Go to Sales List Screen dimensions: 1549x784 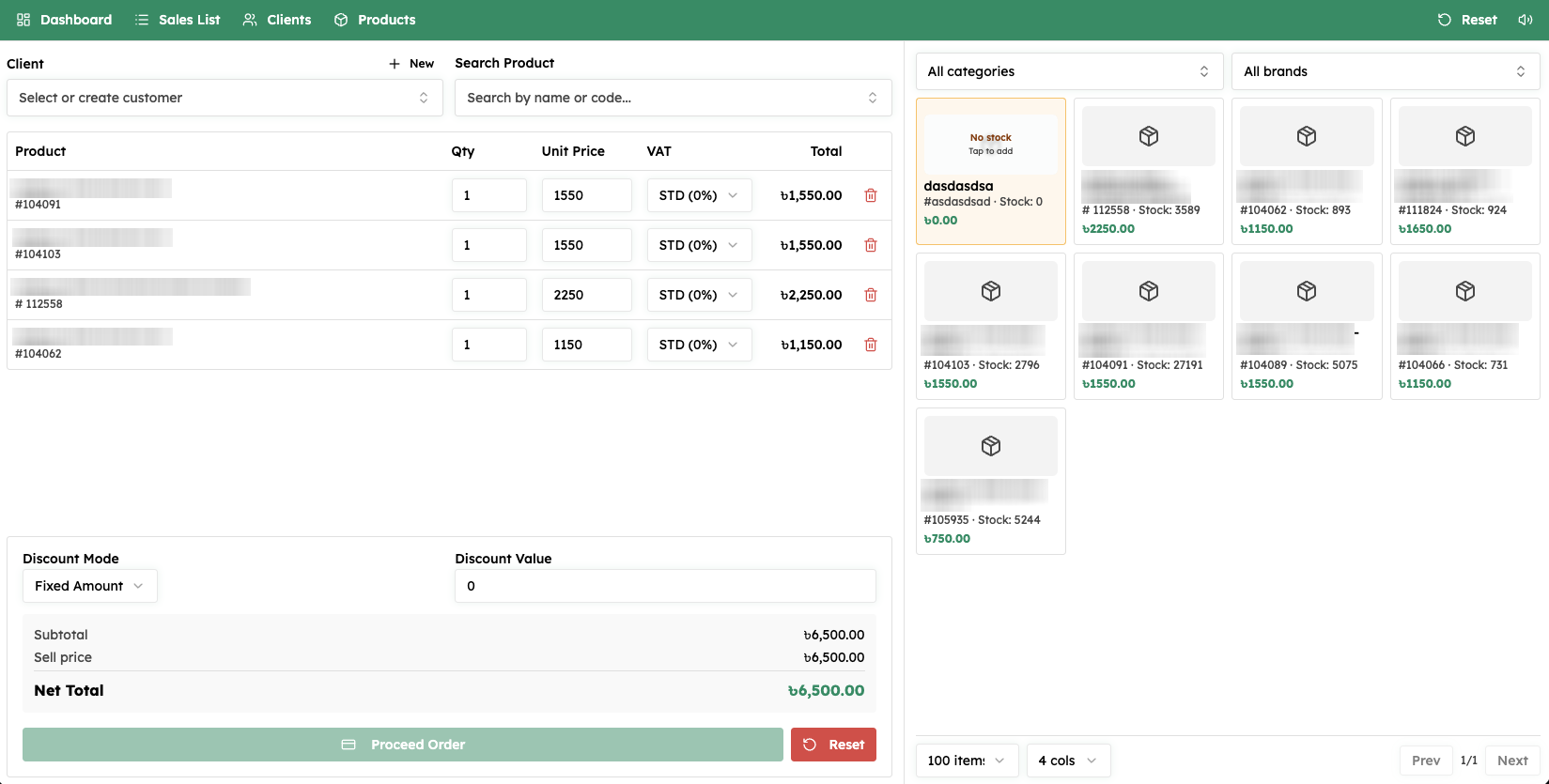tap(178, 20)
